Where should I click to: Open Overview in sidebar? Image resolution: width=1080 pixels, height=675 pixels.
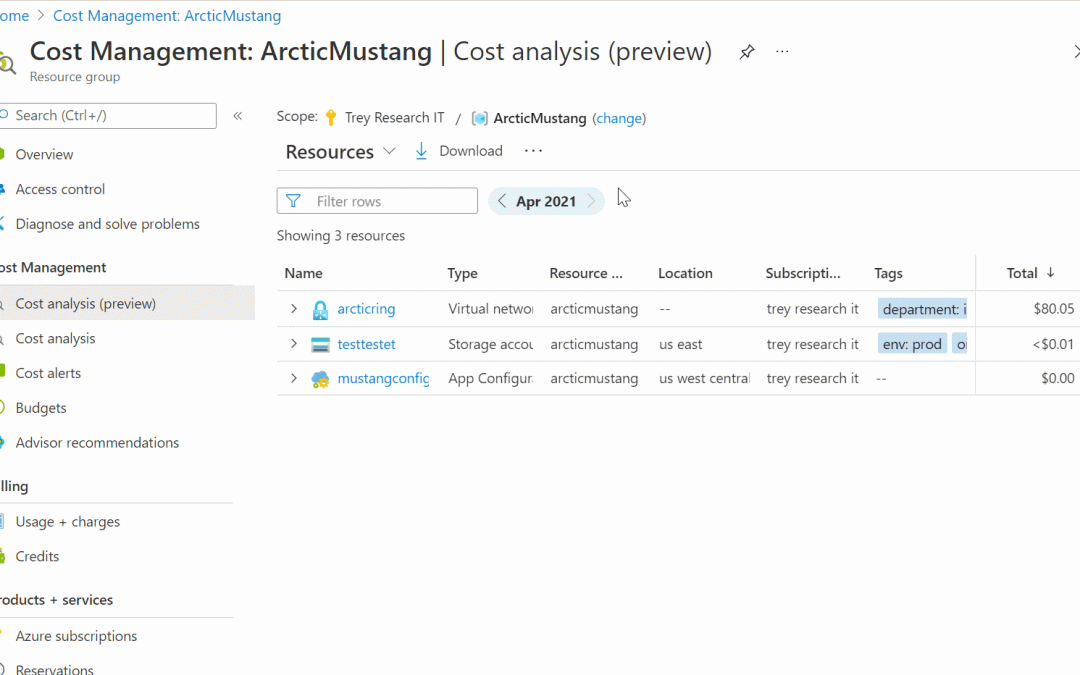point(44,154)
